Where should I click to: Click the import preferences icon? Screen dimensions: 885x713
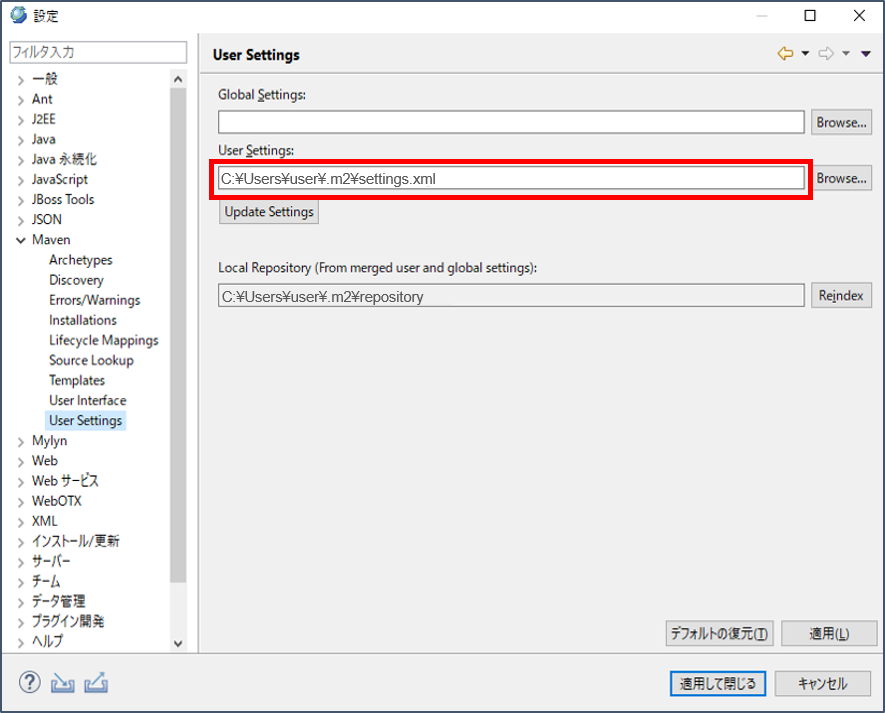63,684
